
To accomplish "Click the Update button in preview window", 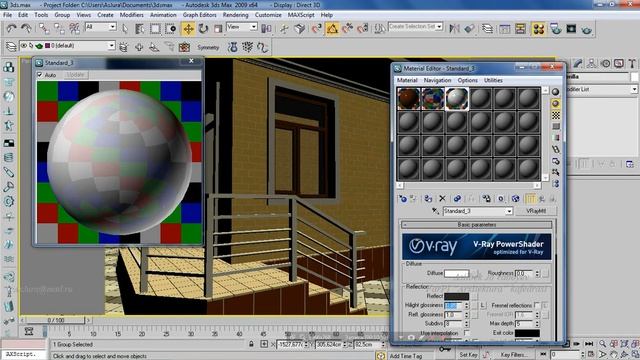I will click(76, 75).
